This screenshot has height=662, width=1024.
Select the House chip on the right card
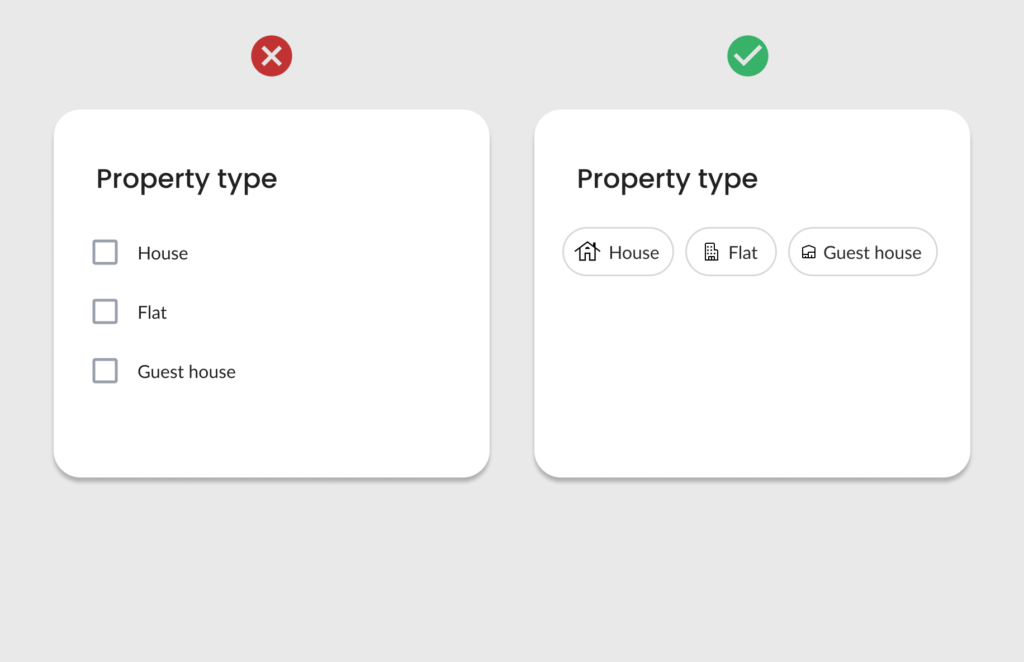[x=618, y=252]
